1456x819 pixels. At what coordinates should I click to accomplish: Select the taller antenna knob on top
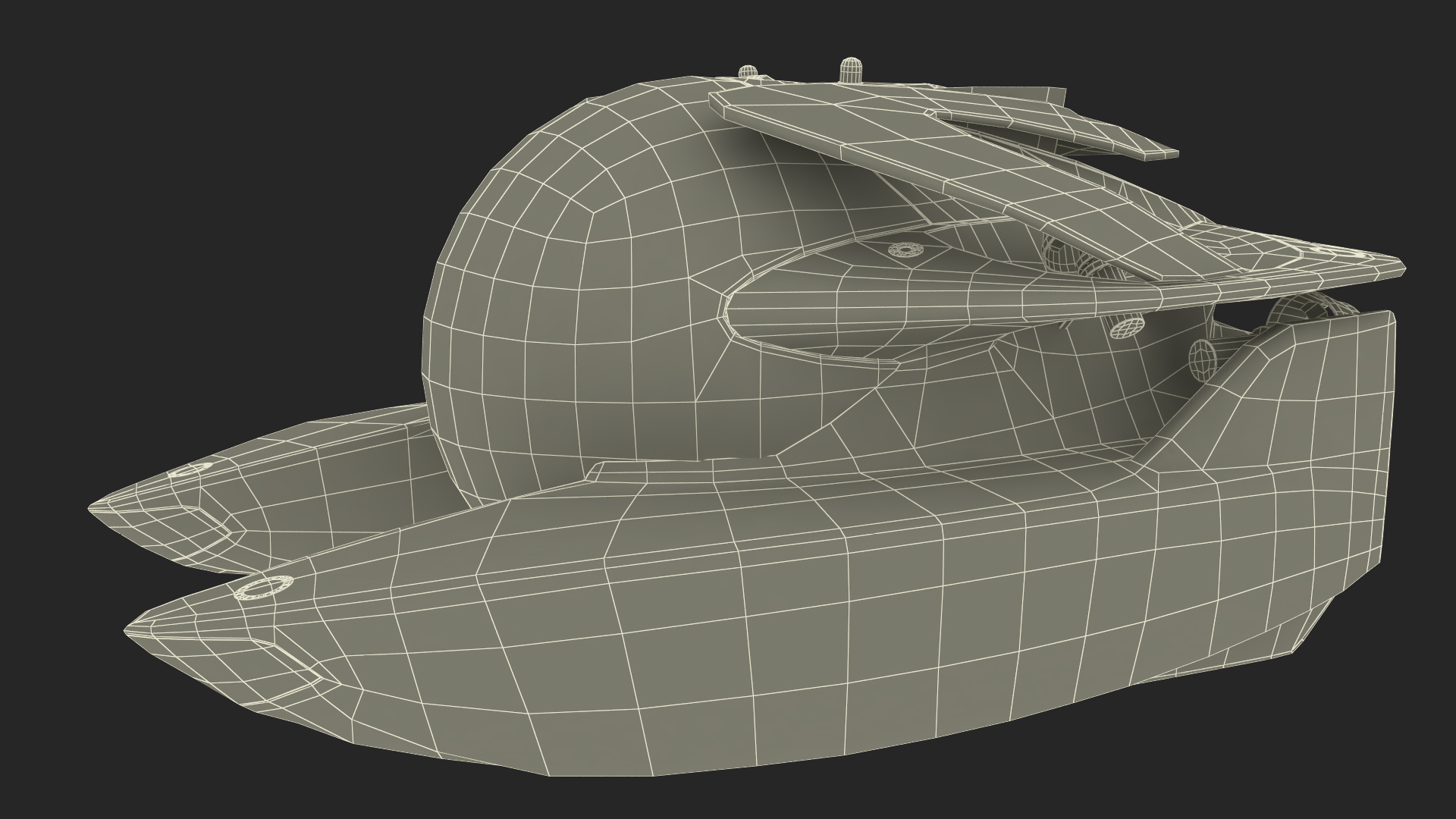[x=851, y=70]
